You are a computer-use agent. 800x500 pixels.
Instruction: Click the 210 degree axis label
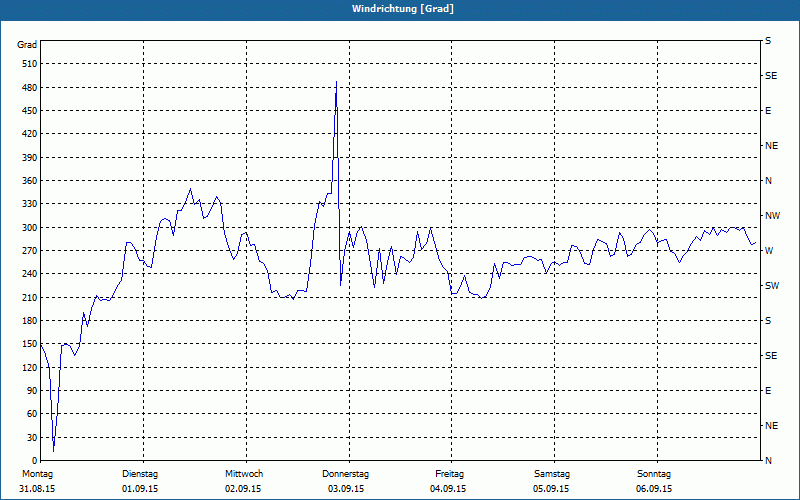[x=30, y=297]
